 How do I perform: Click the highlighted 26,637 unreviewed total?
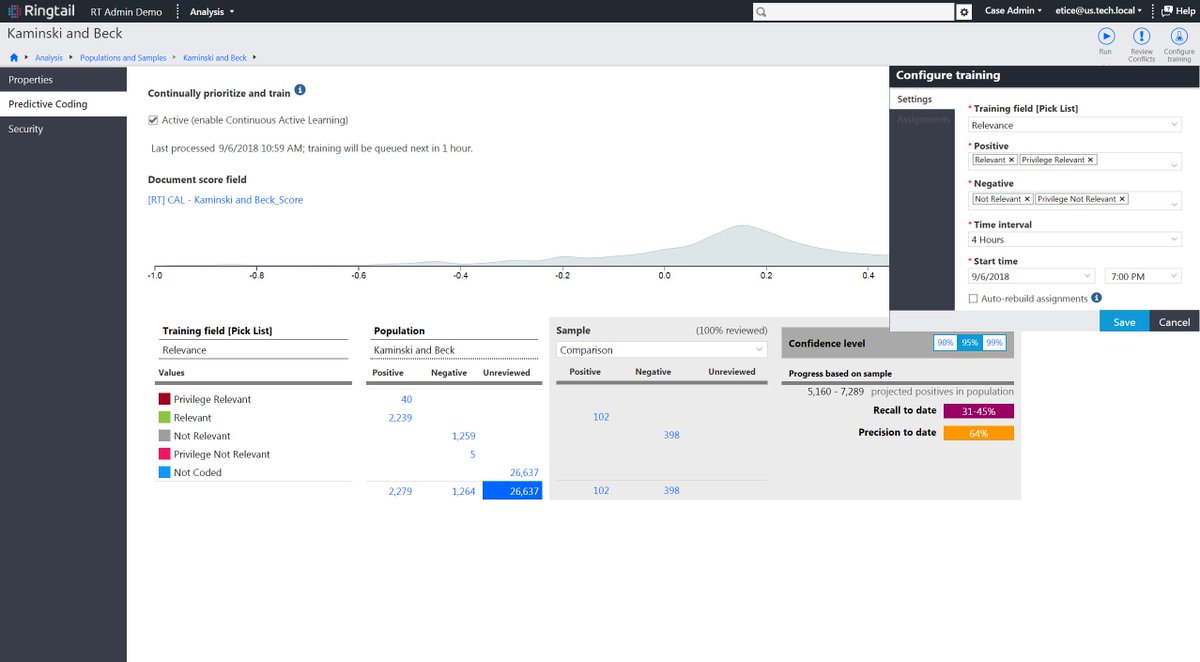tap(512, 491)
